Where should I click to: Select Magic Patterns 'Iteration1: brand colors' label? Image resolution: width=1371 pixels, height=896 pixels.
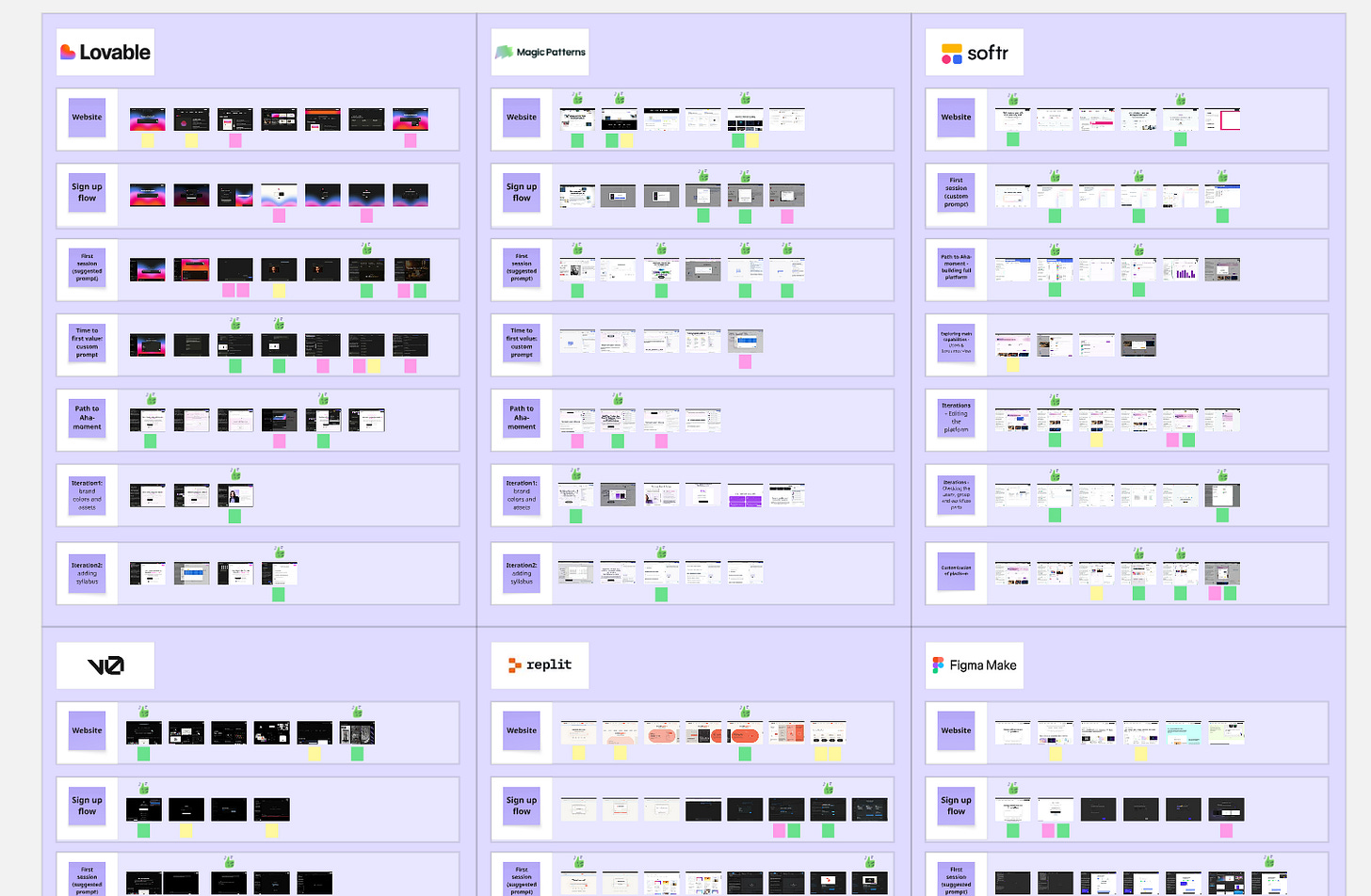pos(522,495)
